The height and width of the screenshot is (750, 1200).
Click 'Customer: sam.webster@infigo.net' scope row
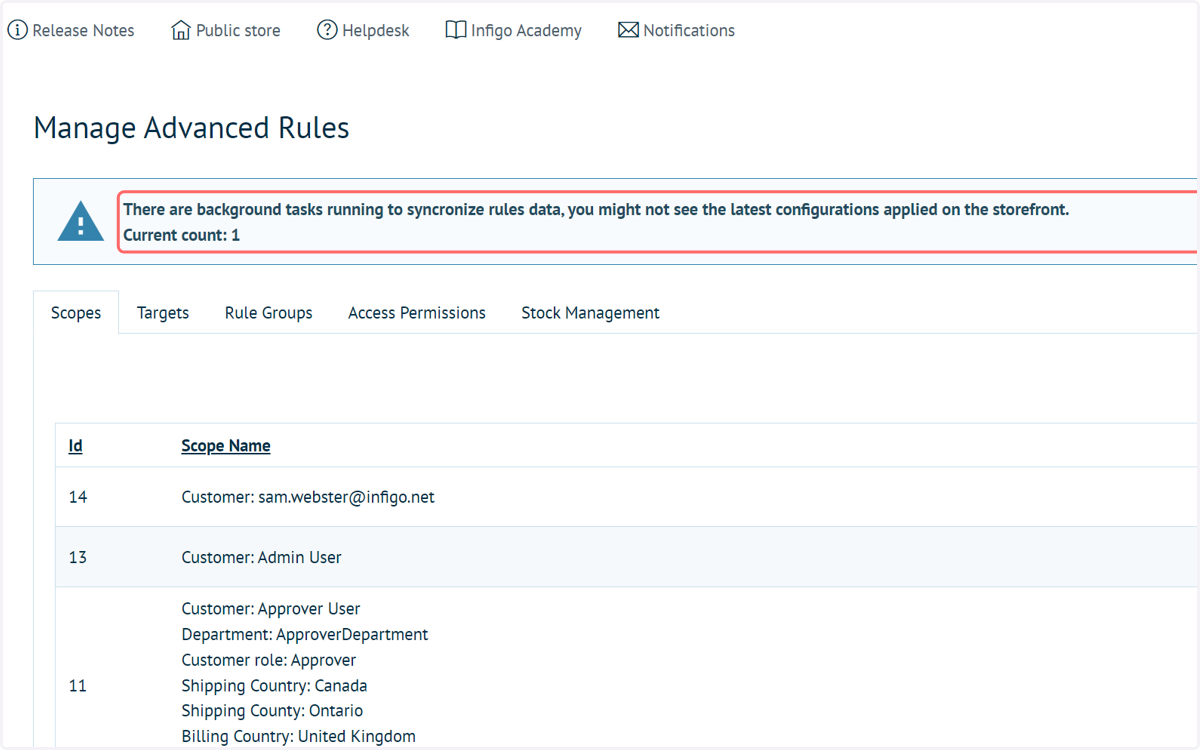coord(308,497)
